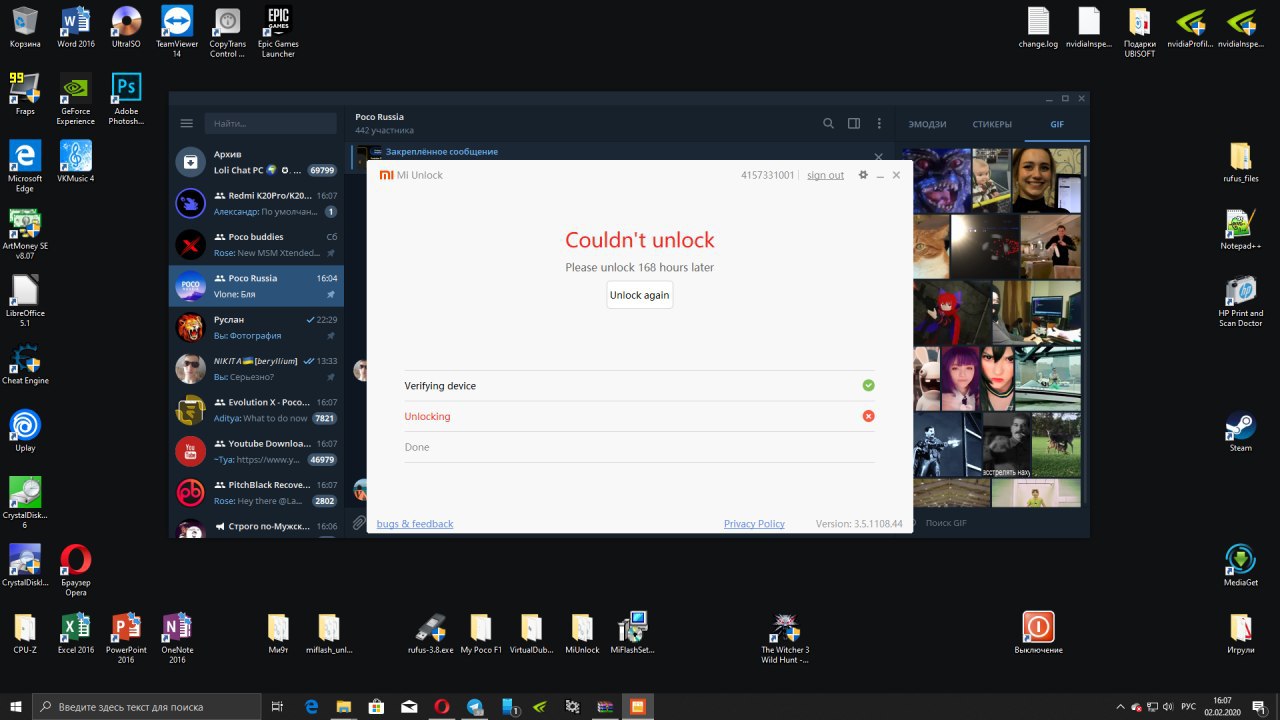This screenshot has height=720, width=1280.
Task: Open Task View in the taskbar
Action: [278, 706]
